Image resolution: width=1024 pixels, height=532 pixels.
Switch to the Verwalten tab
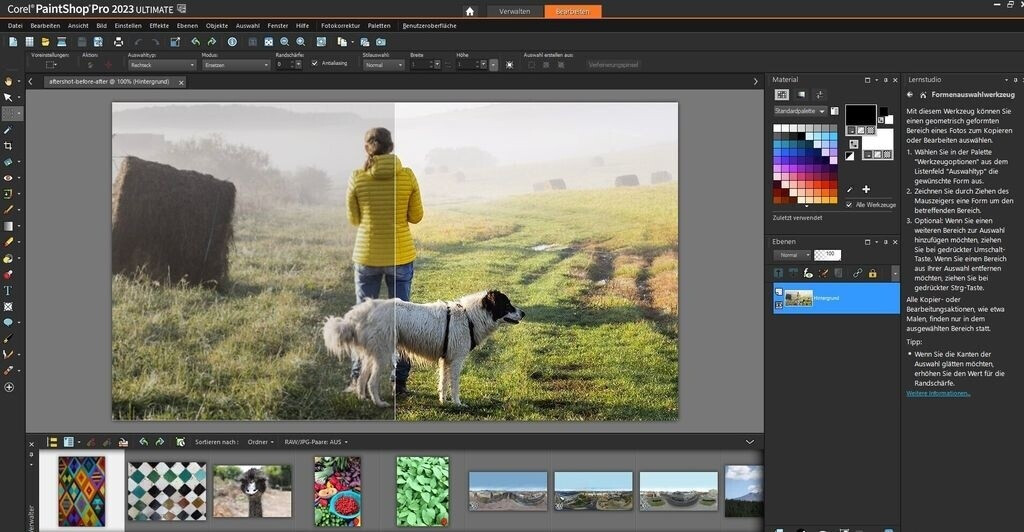[514, 11]
